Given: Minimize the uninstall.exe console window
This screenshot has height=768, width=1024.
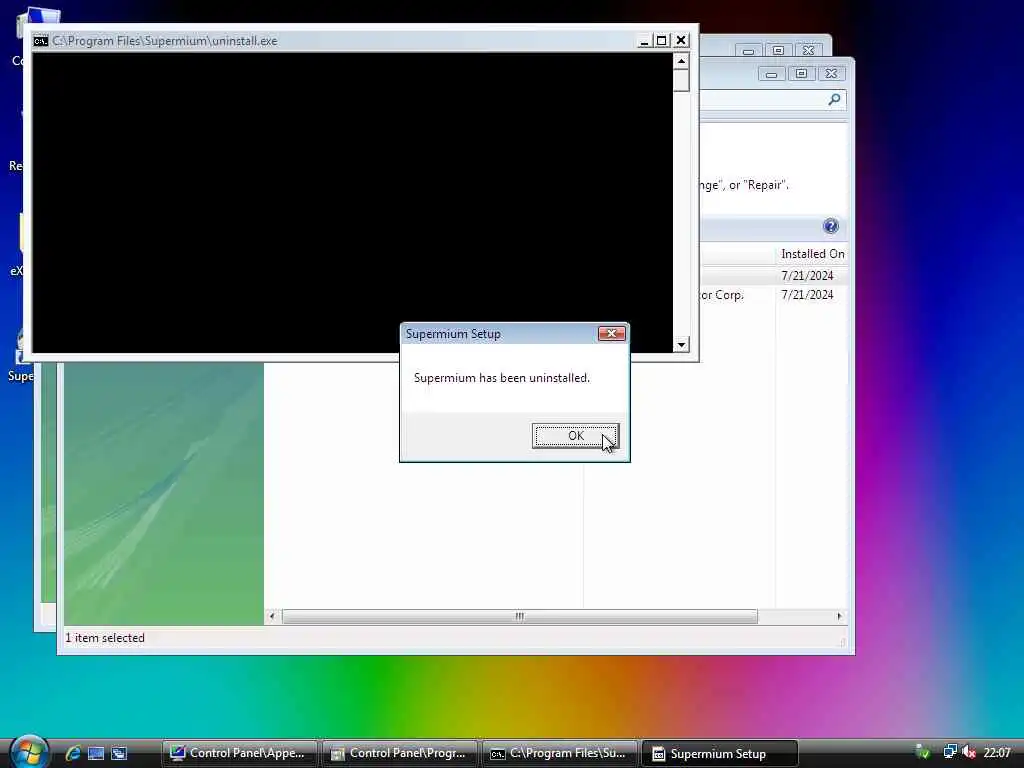Looking at the screenshot, I should (x=644, y=40).
